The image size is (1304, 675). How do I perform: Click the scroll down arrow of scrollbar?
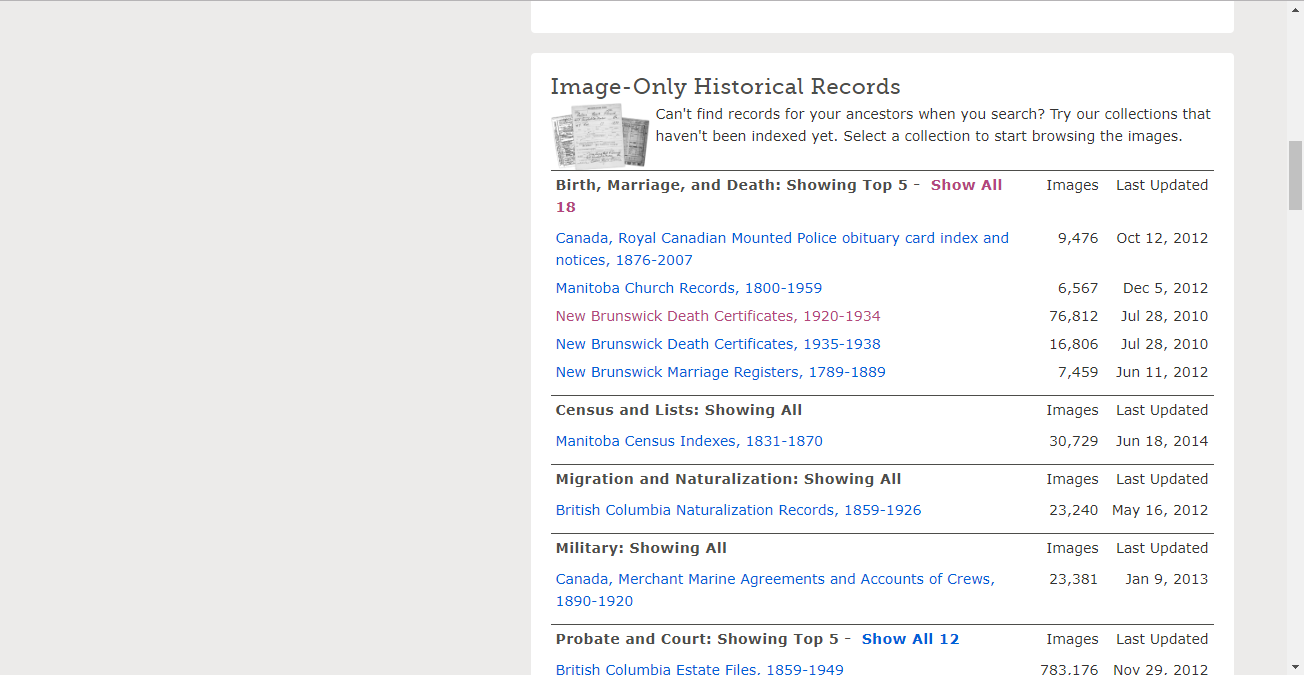[1295, 666]
